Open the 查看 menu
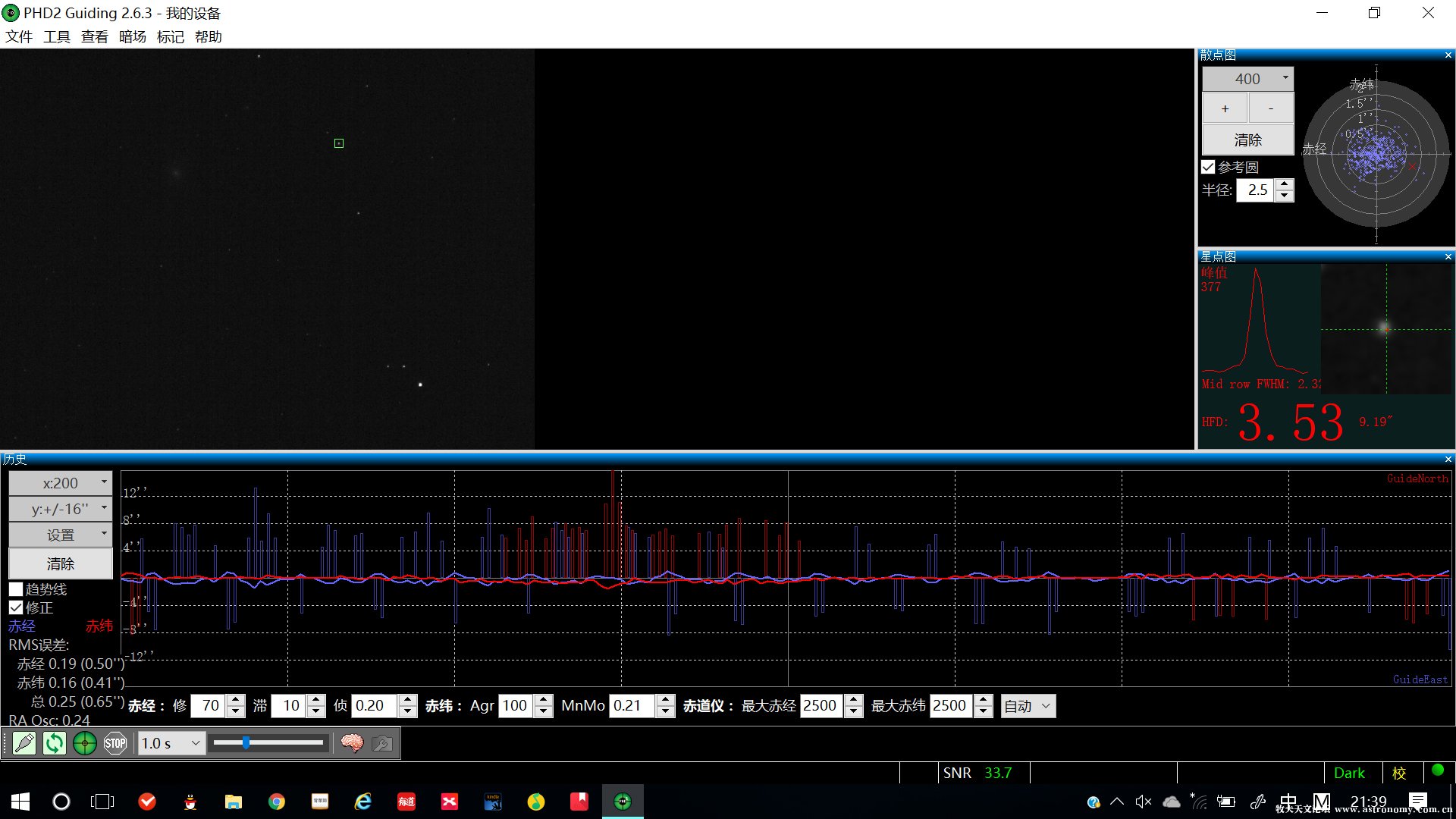 [95, 37]
